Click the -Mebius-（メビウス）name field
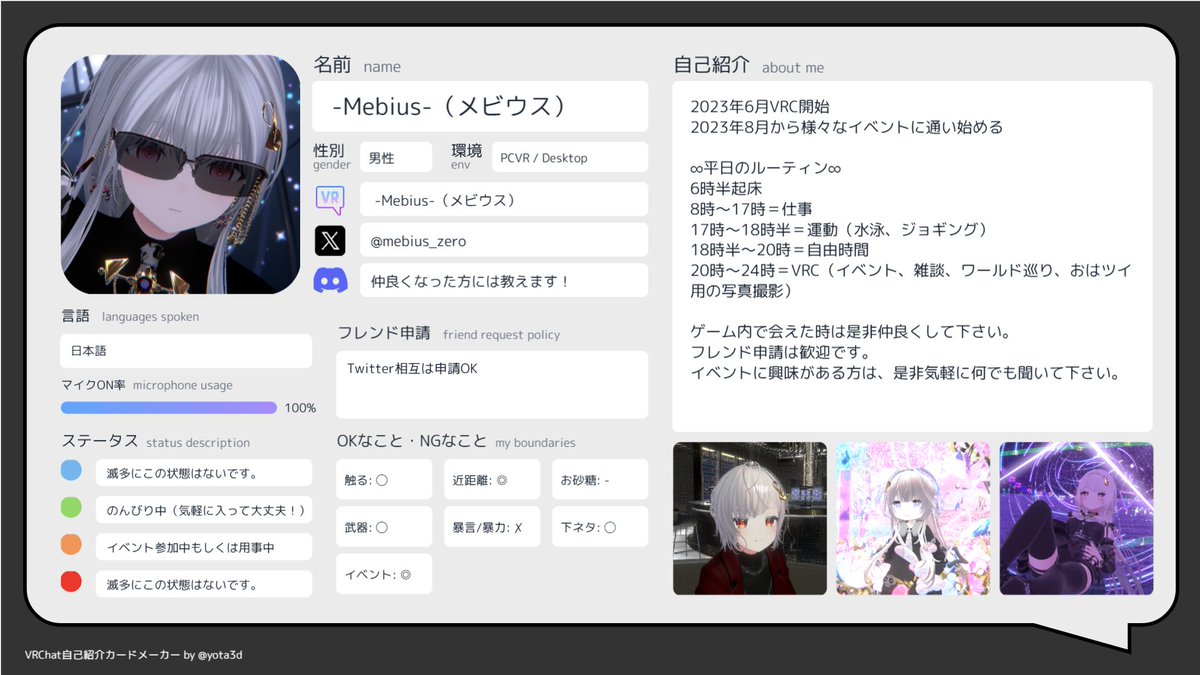The width and height of the screenshot is (1200, 675). pyautogui.click(x=480, y=106)
